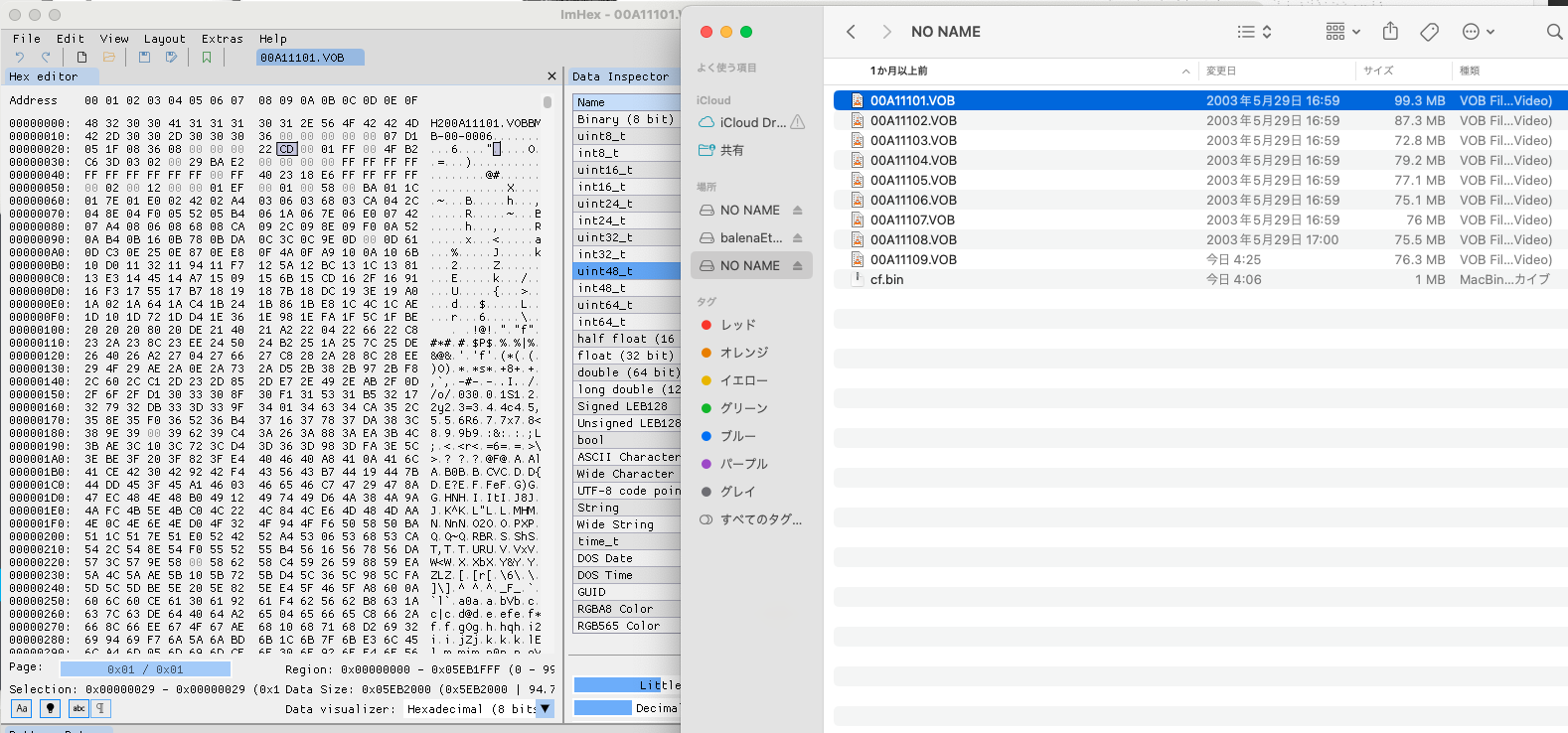Open the Help menu in ImHex
Viewport: 1568px width, 733px height.
[x=273, y=39]
